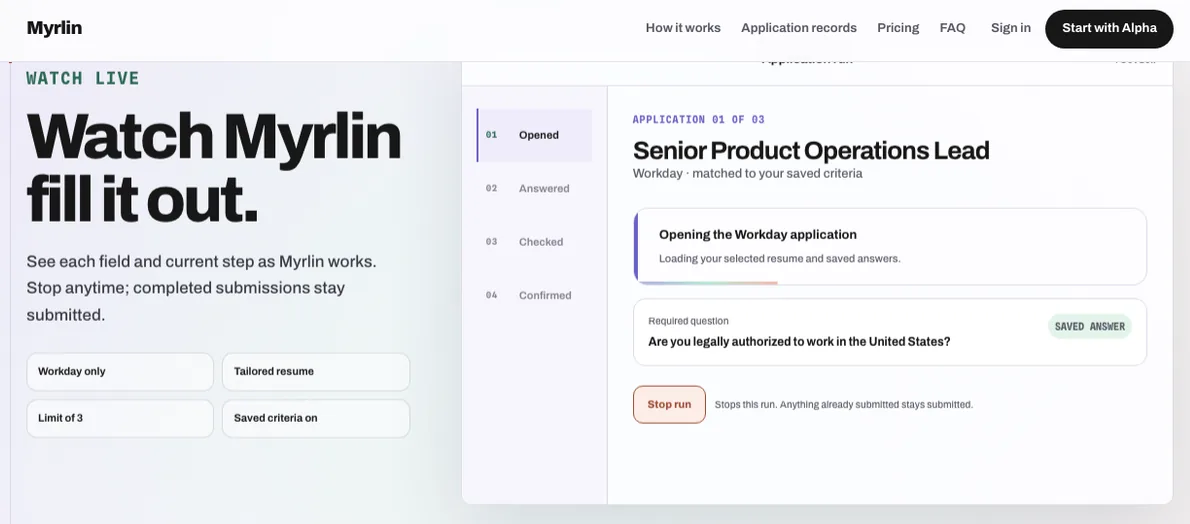Click the Start with Alpha button
The height and width of the screenshot is (524, 1190).
pyautogui.click(x=1109, y=29)
